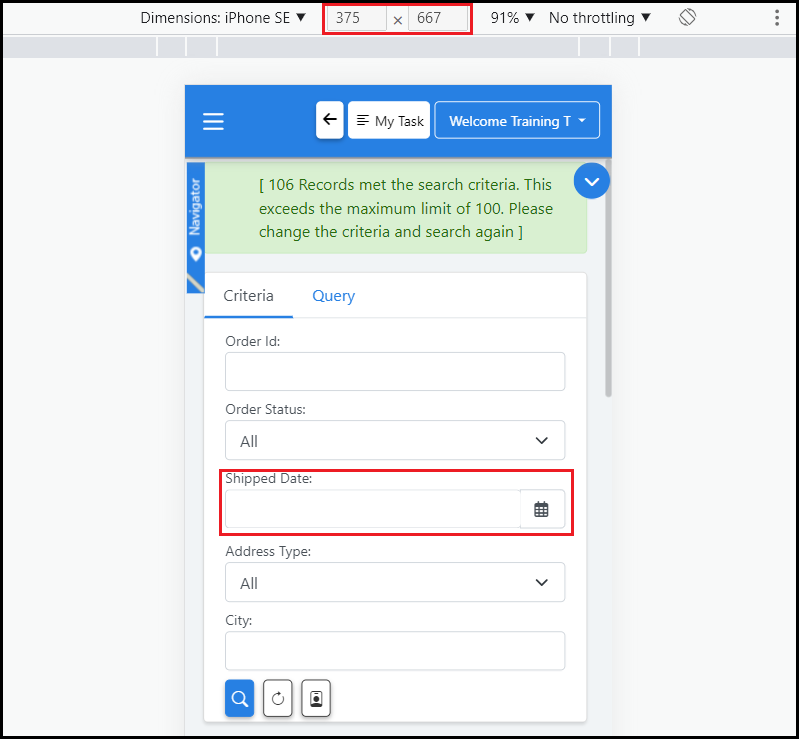Open the Shipped Date calendar picker
Screen dimensions: 799x739
(x=542, y=509)
